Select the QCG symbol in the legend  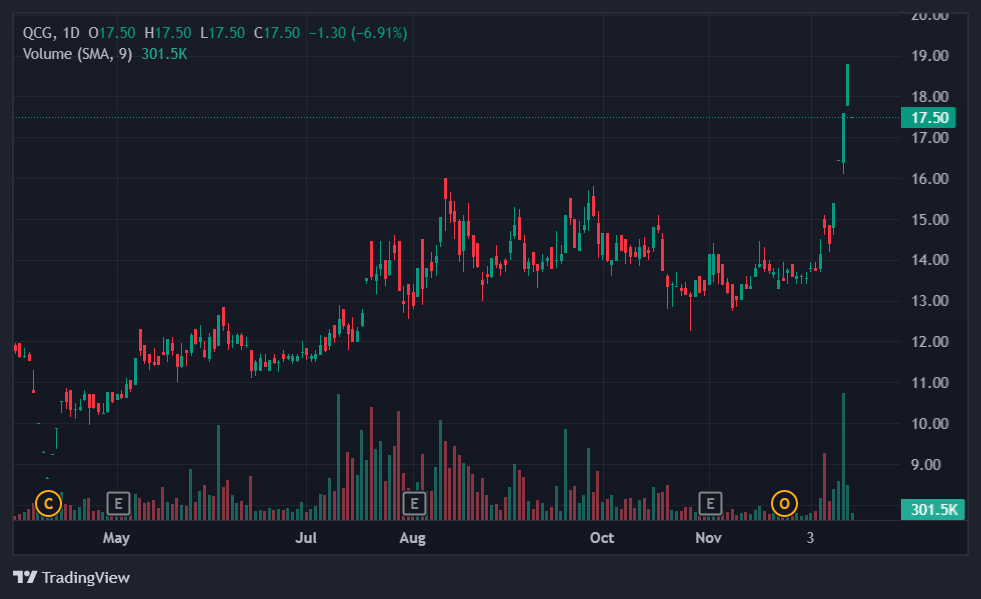pyautogui.click(x=40, y=33)
